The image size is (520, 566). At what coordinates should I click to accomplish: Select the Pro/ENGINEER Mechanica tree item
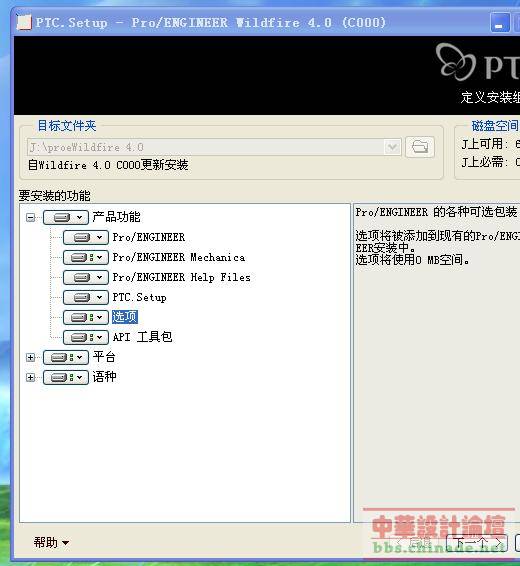(179, 257)
